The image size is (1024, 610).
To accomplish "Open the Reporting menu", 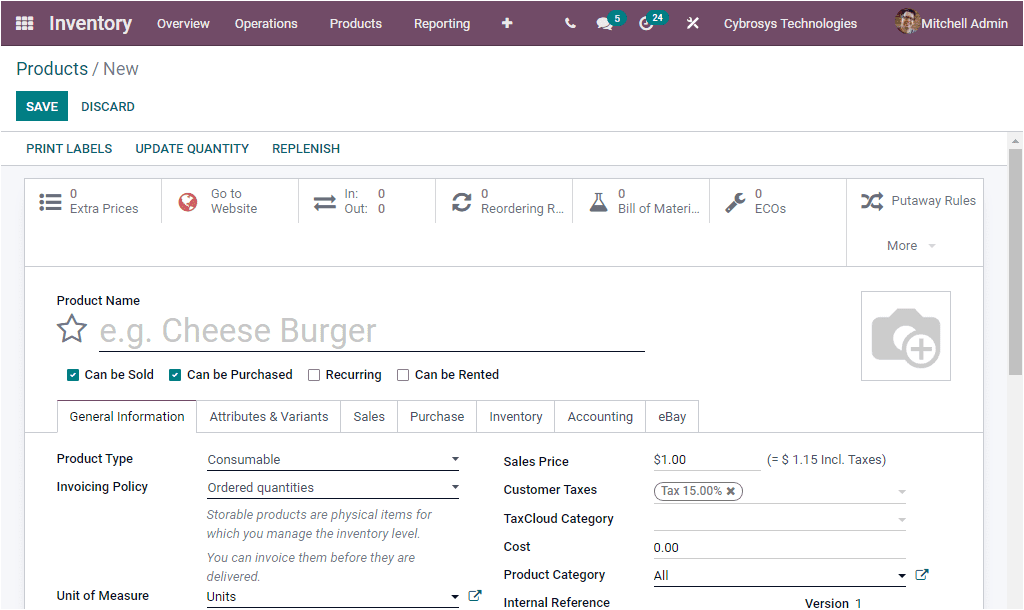I will [x=442, y=23].
